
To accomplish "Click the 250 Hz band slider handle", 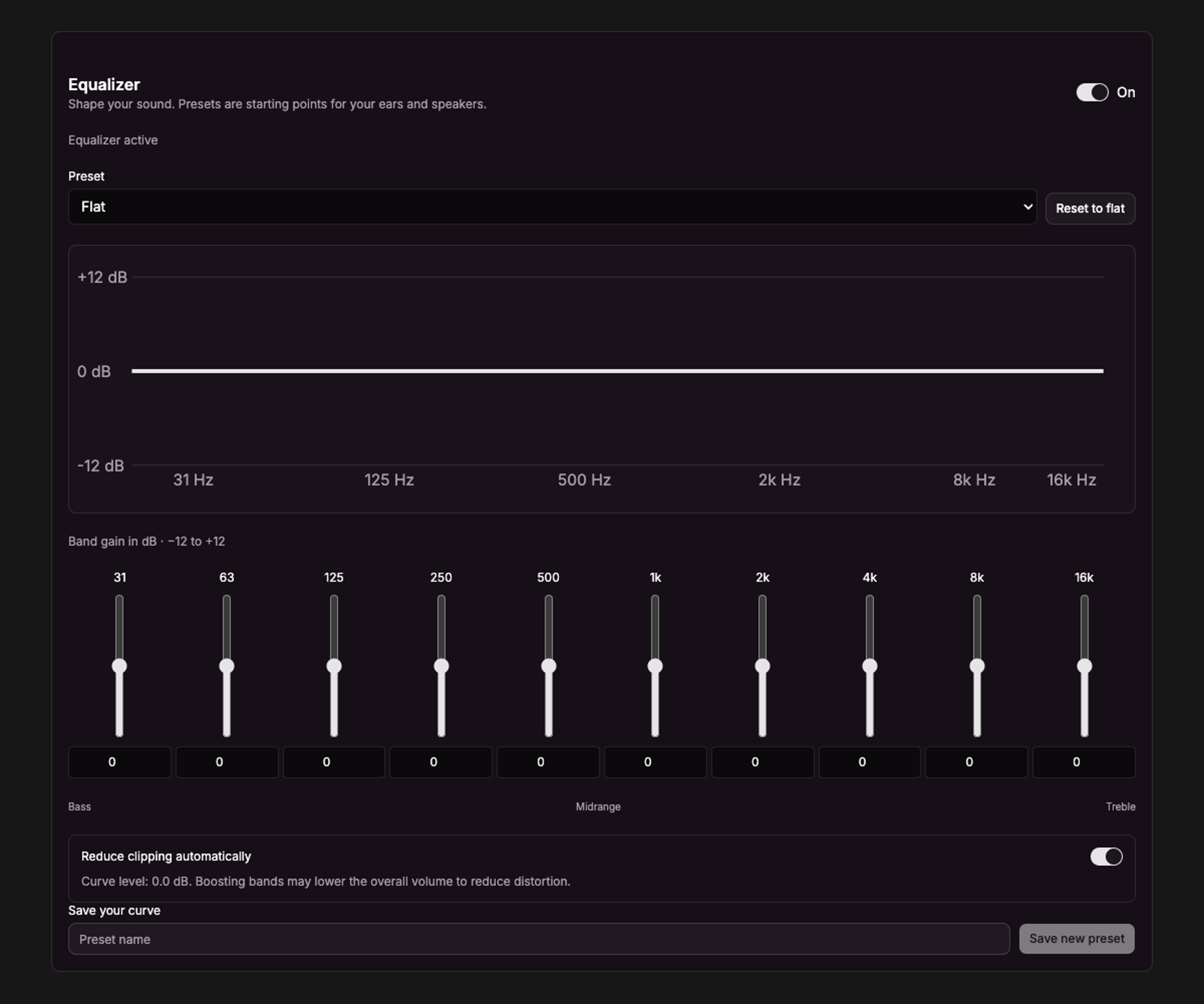I will [441, 666].
